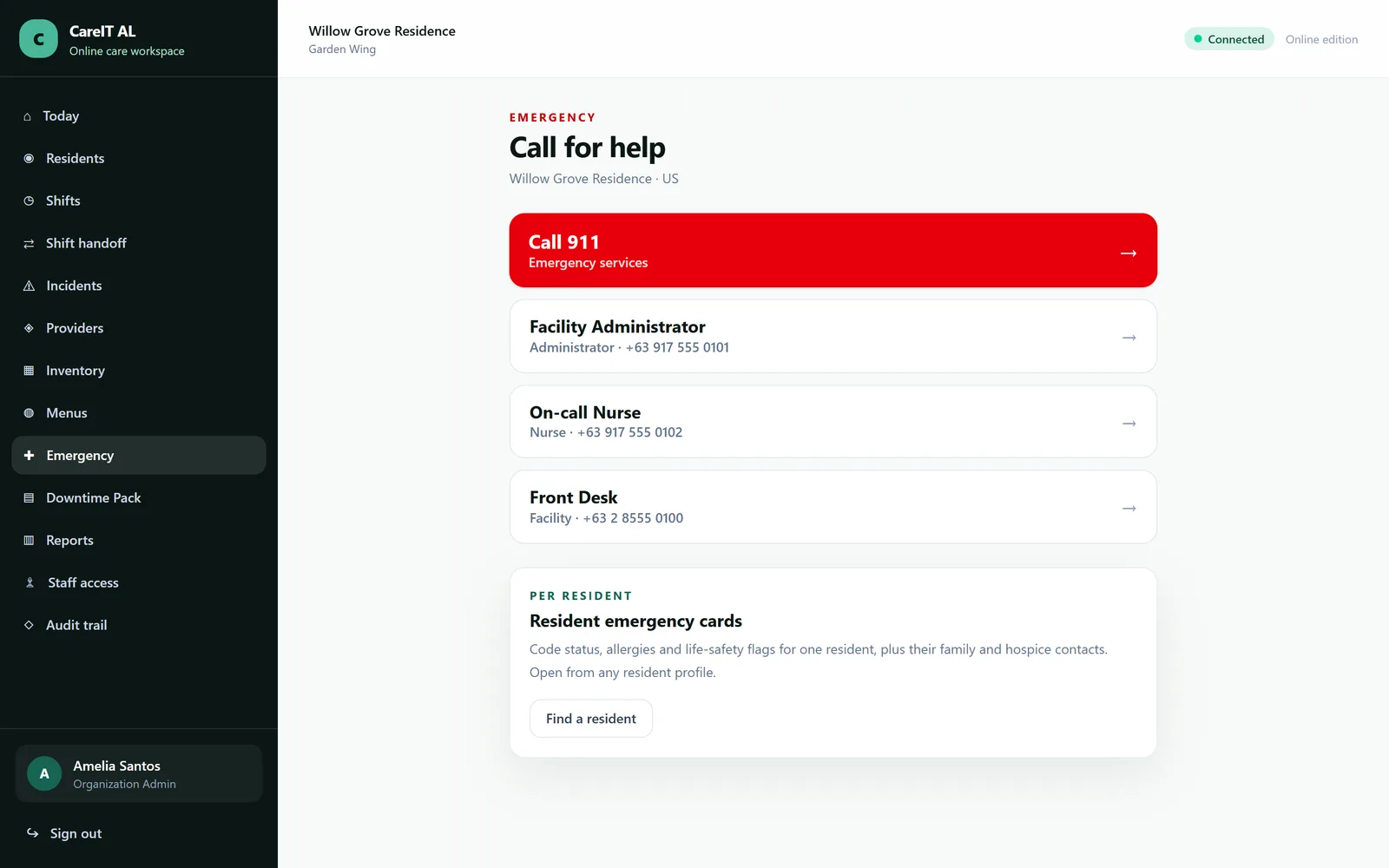Call 911 emergency services button
1389x868 pixels.
pyautogui.click(x=833, y=250)
